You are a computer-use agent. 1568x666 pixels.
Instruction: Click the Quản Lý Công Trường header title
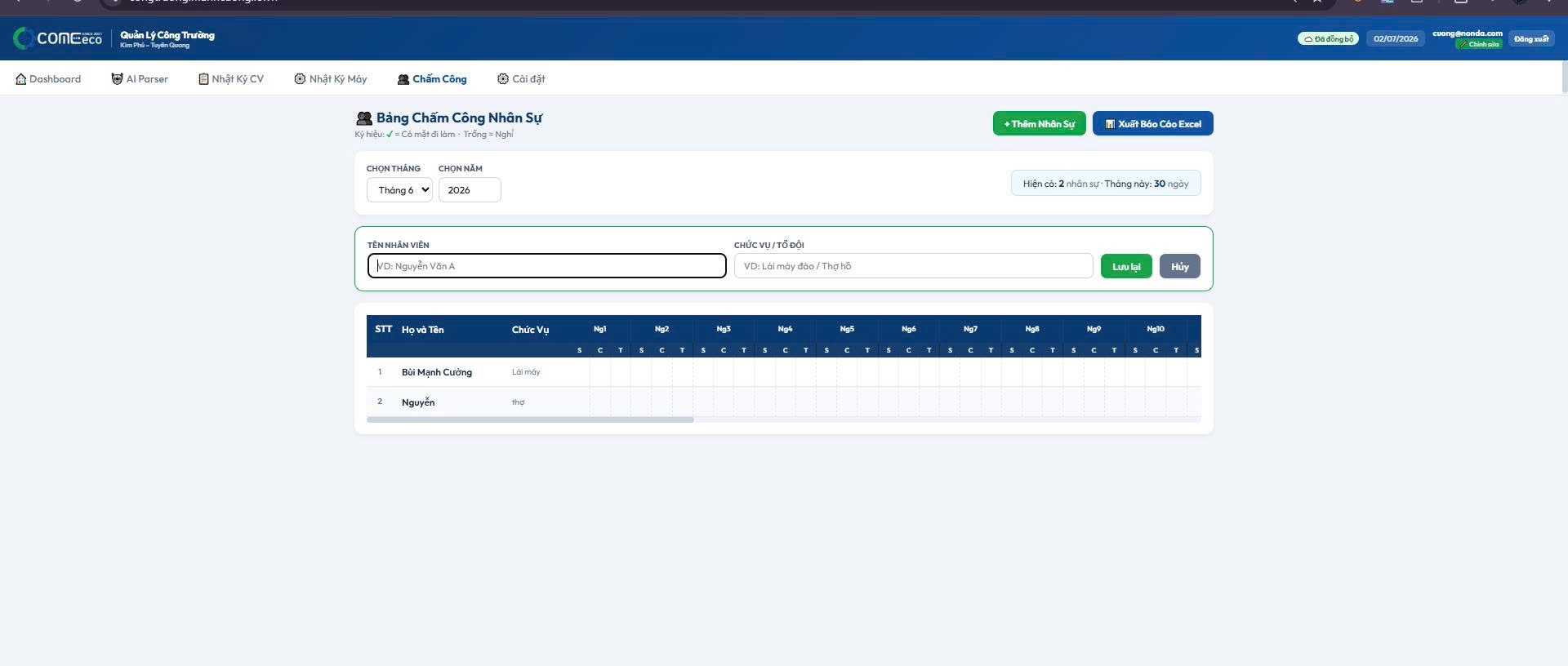pos(167,35)
